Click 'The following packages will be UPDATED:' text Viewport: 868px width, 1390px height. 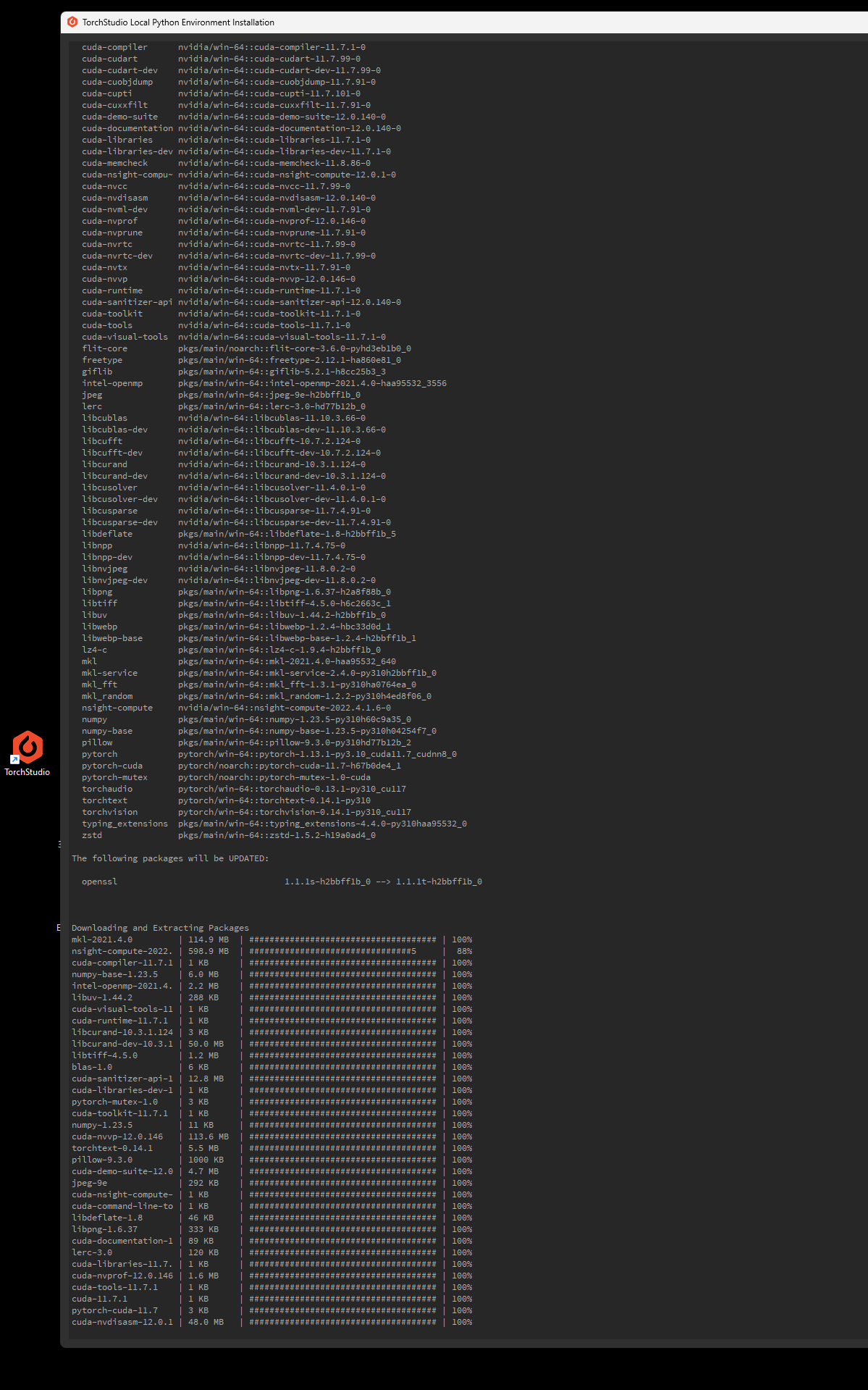[170, 858]
